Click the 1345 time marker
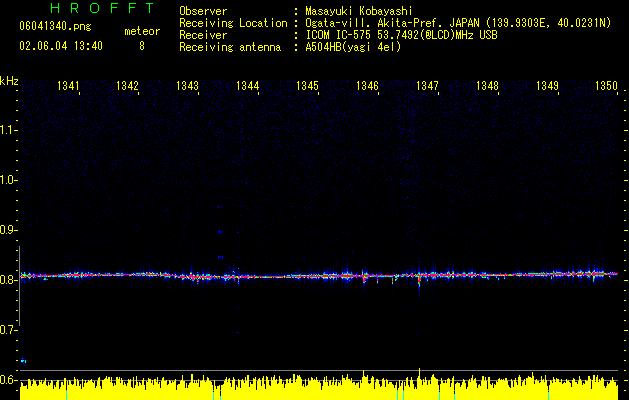 pyautogui.click(x=307, y=85)
